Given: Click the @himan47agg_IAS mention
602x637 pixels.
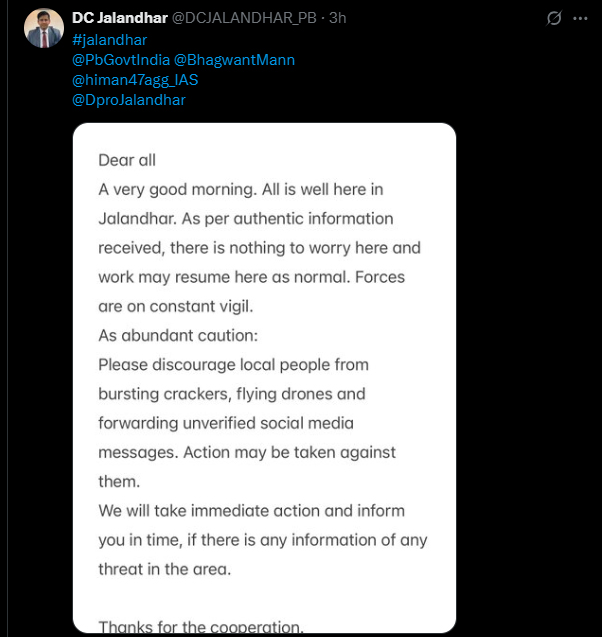Looking at the screenshot, I should [135, 80].
